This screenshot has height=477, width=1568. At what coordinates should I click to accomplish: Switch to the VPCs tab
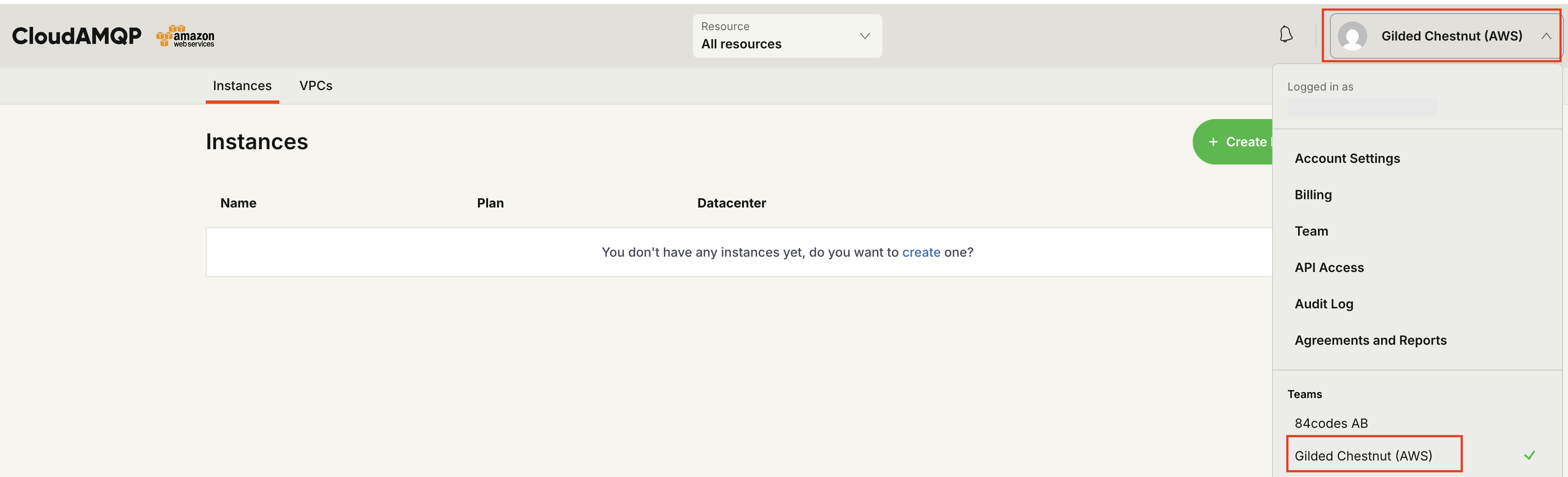click(316, 86)
